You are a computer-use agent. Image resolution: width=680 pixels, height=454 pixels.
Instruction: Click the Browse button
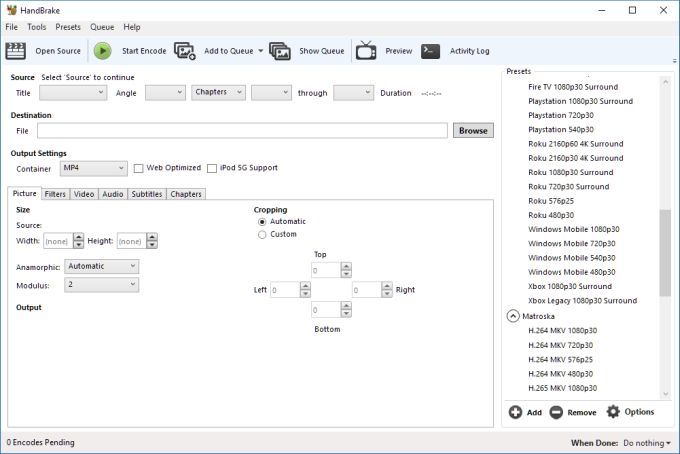tap(473, 131)
